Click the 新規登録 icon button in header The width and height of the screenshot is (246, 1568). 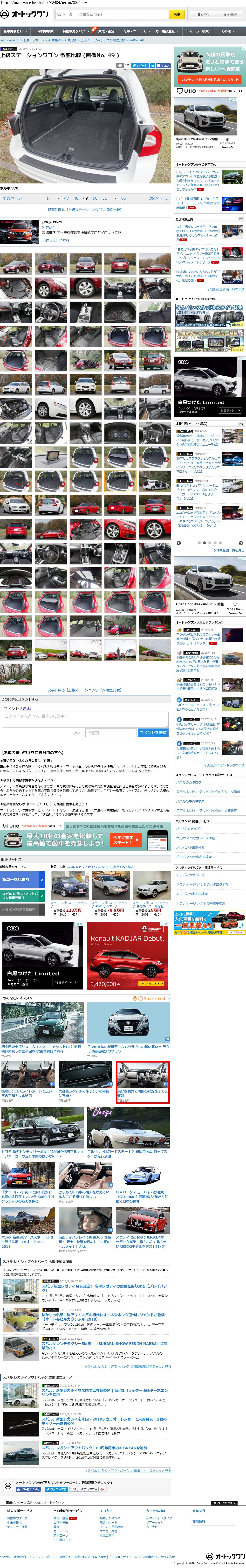tap(231, 14)
